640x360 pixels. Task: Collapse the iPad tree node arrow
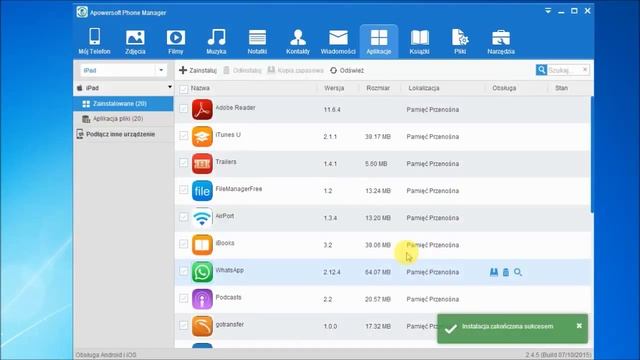(x=169, y=87)
